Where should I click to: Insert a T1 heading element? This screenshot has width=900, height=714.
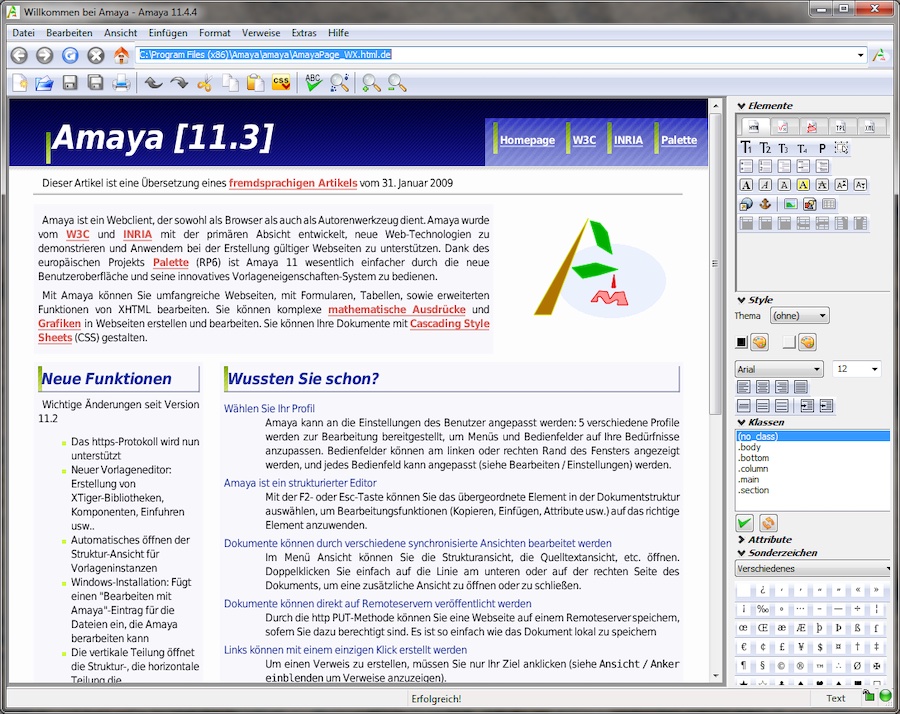[x=746, y=148]
